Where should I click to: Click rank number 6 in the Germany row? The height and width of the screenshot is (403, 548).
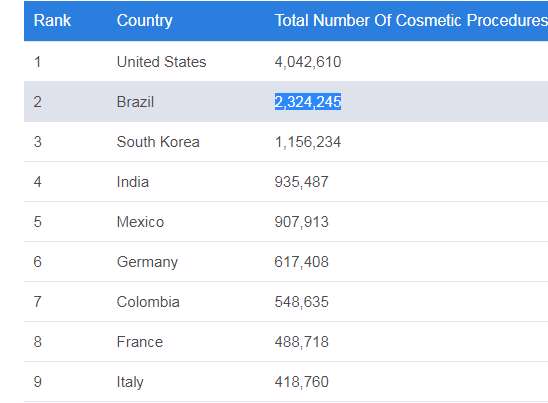coord(37,262)
